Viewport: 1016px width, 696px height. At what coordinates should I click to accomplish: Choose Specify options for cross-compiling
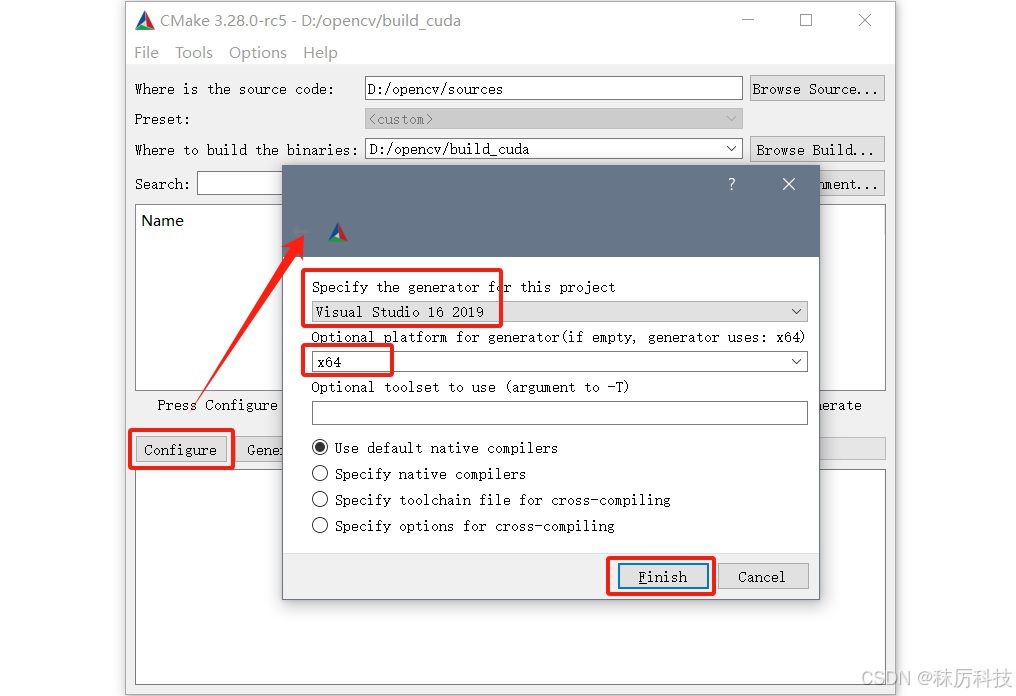[x=463, y=526]
